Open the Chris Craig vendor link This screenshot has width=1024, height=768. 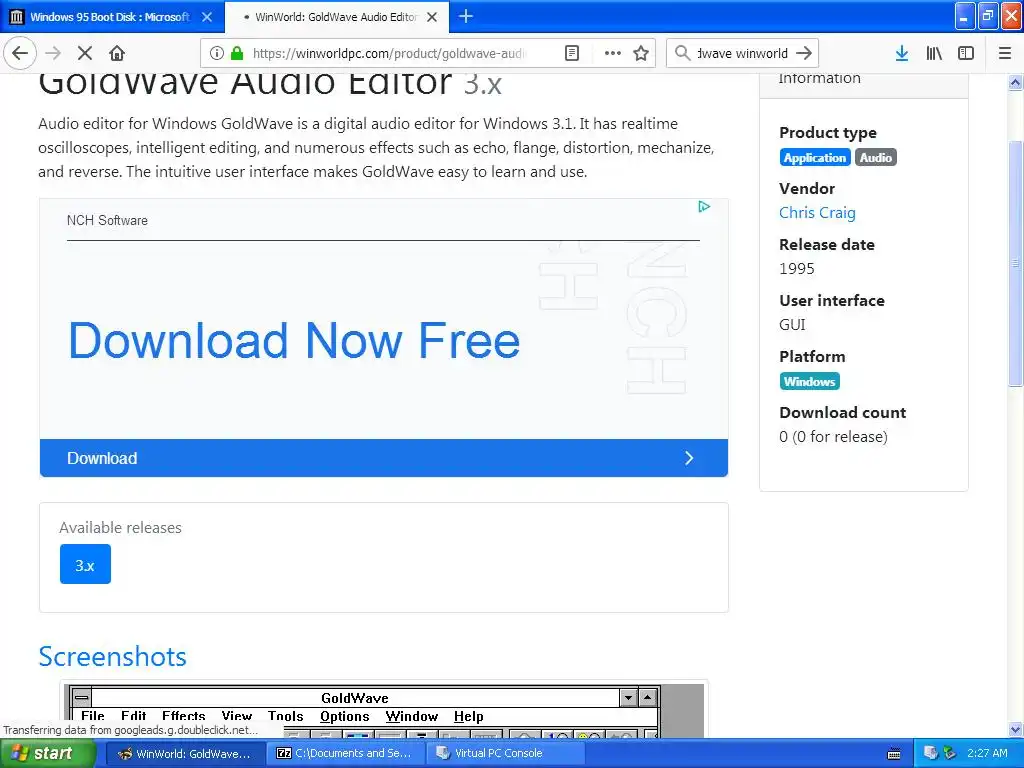tap(817, 213)
